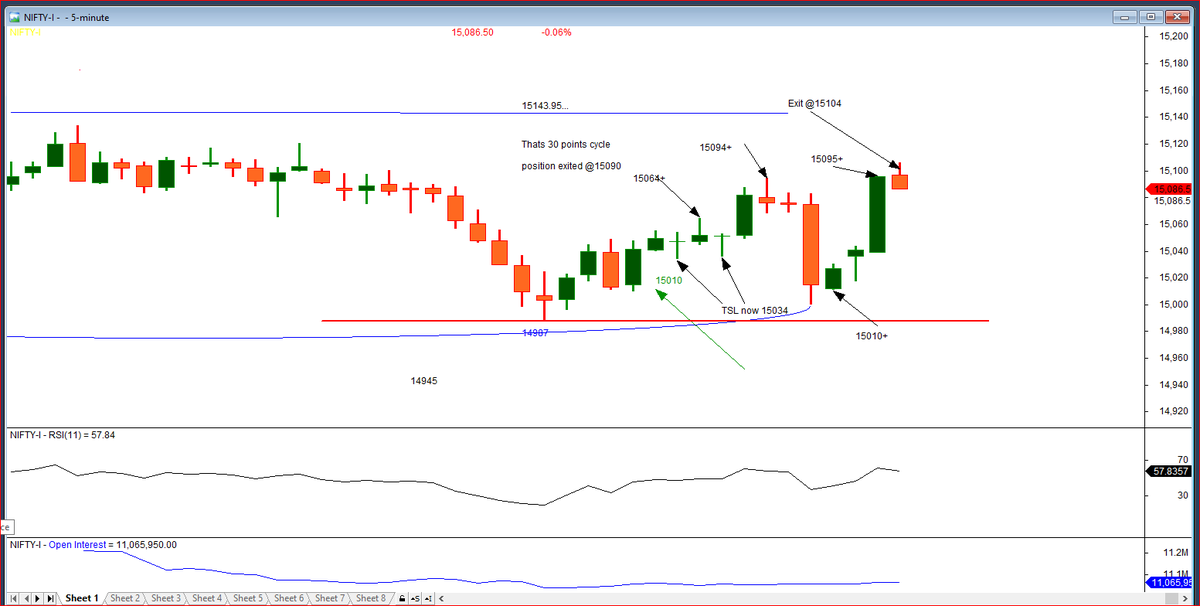Click the RSI axis level 70 label
The image size is (1200, 606).
1181,459
